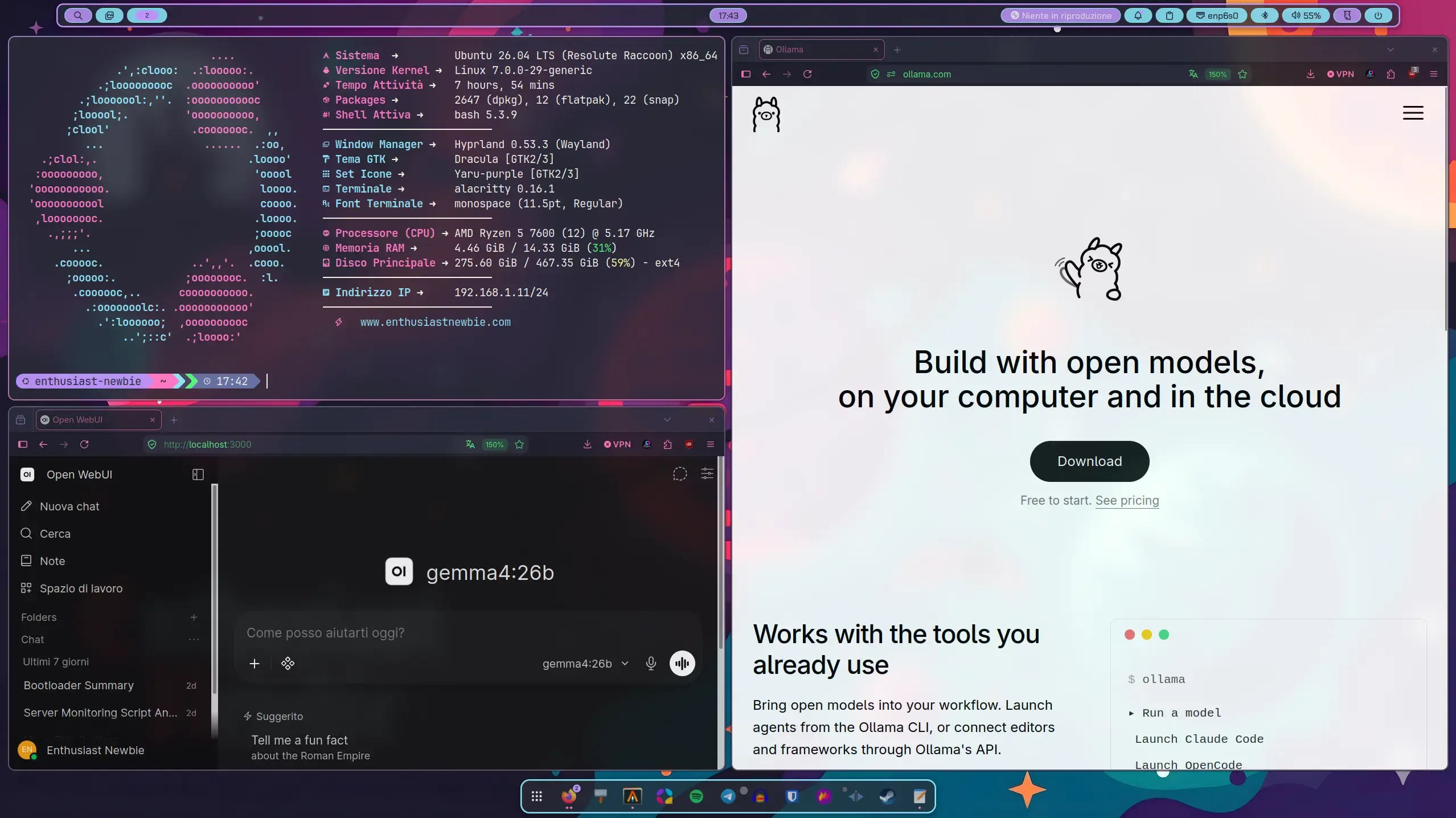This screenshot has width=1456, height=818.
Task: Open the Bootloader Summary chat
Action: pos(110,685)
